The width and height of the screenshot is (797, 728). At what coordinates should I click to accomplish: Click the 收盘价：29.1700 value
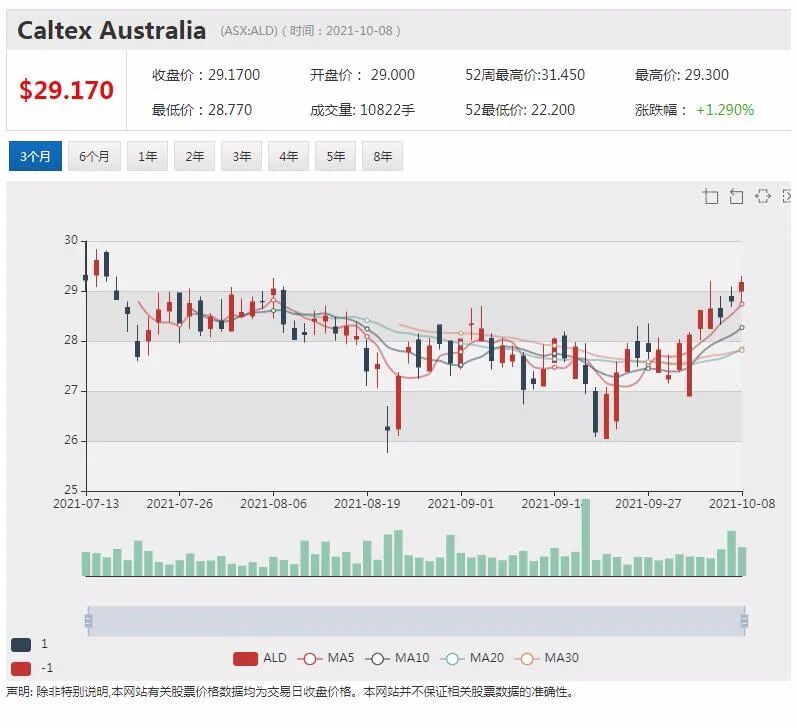[x=206, y=75]
